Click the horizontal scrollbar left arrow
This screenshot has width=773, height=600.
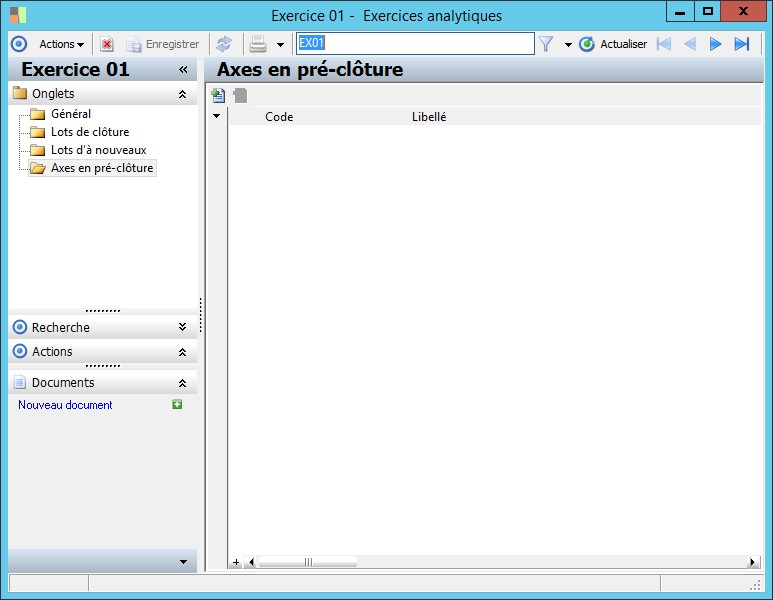coord(251,562)
